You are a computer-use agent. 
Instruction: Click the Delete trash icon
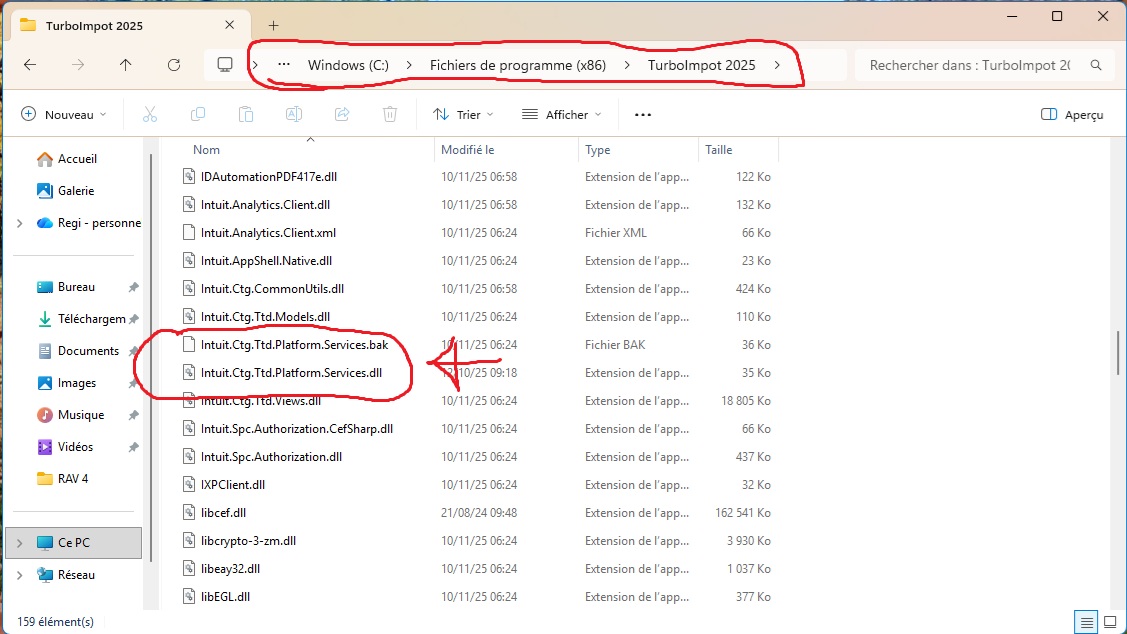click(x=390, y=114)
